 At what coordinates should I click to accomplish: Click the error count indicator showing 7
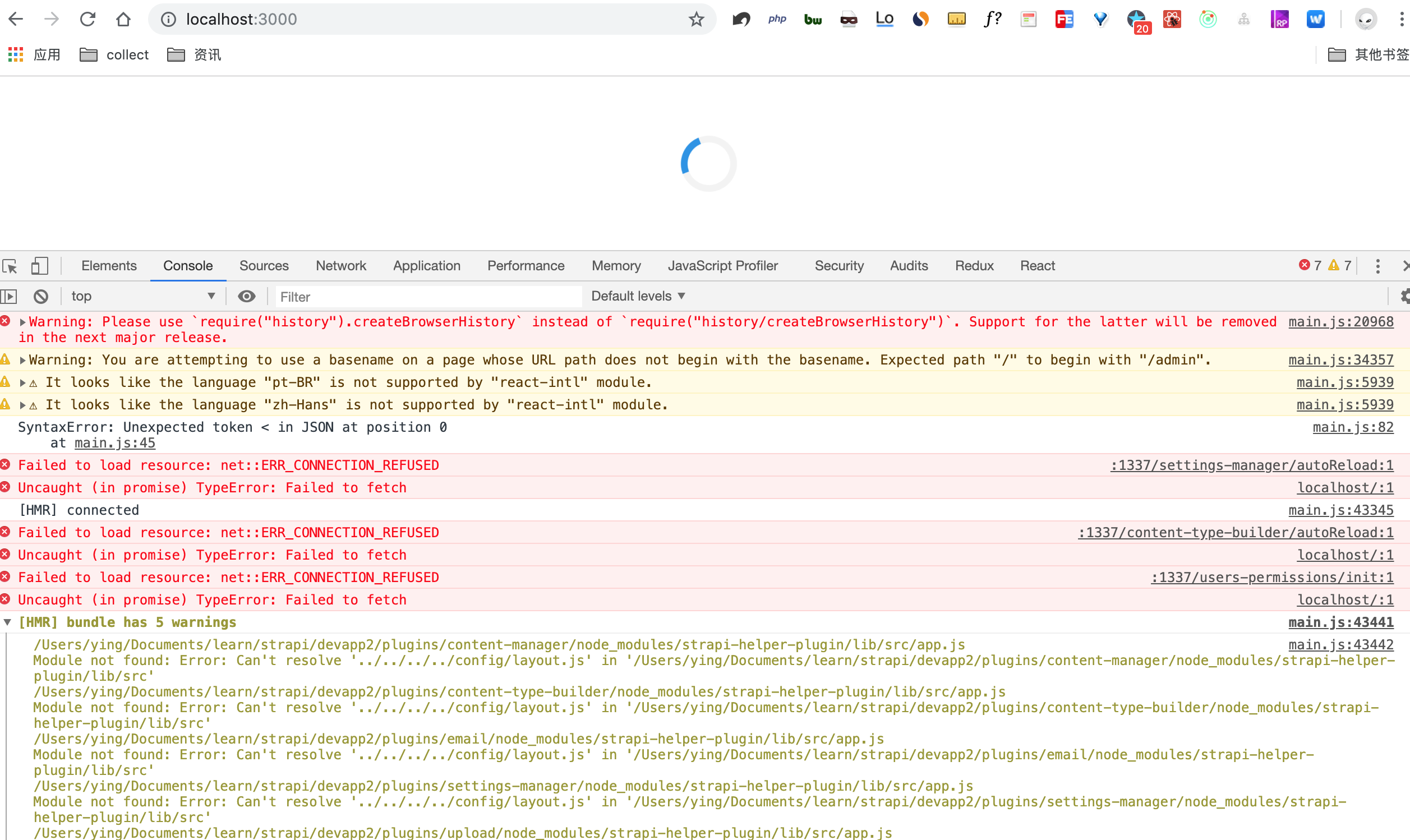coord(1310,265)
